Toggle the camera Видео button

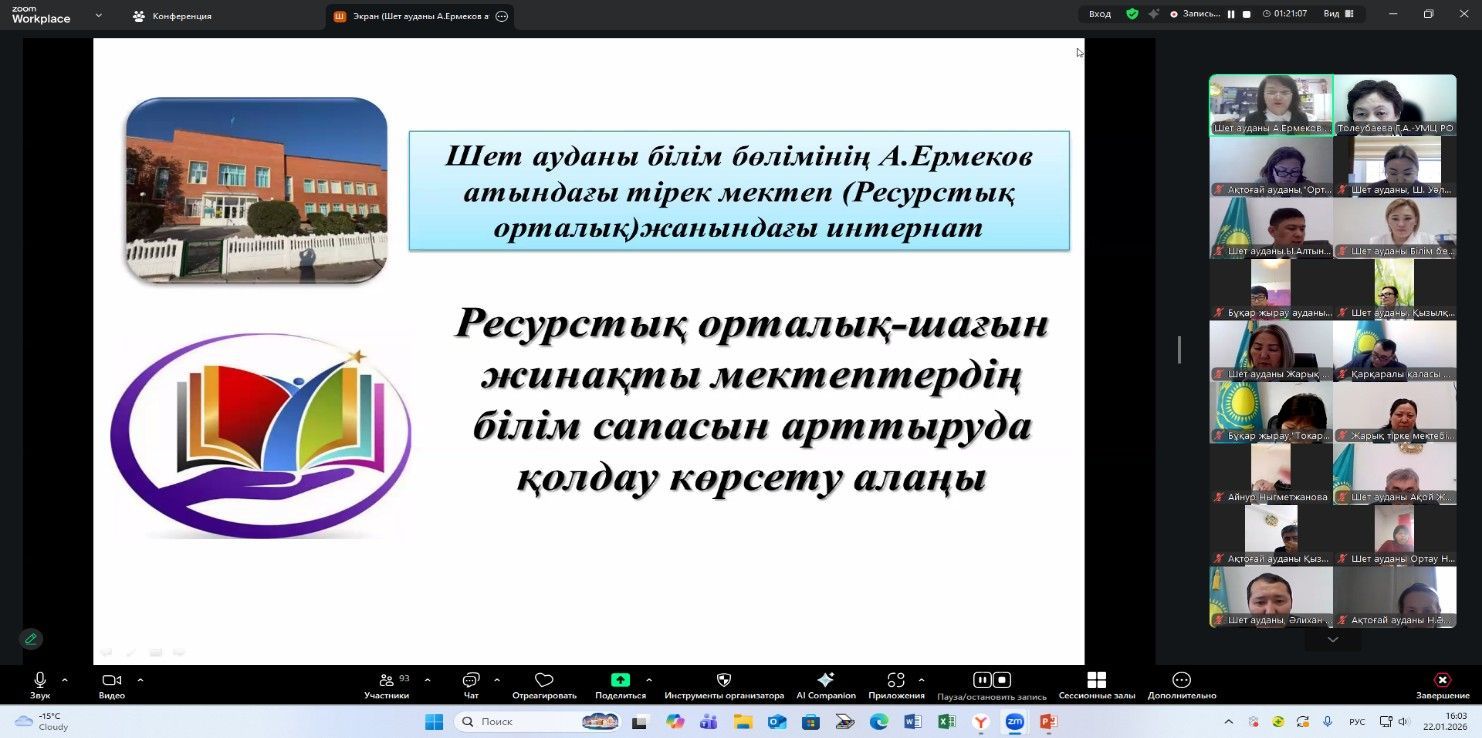(111, 685)
